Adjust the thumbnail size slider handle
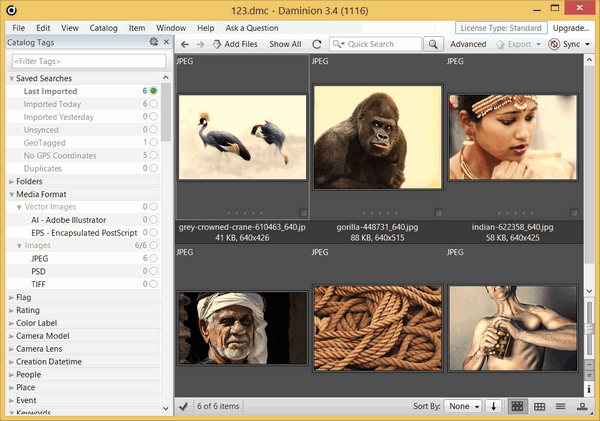Viewport: 600px width, 421px height. click(x=589, y=328)
